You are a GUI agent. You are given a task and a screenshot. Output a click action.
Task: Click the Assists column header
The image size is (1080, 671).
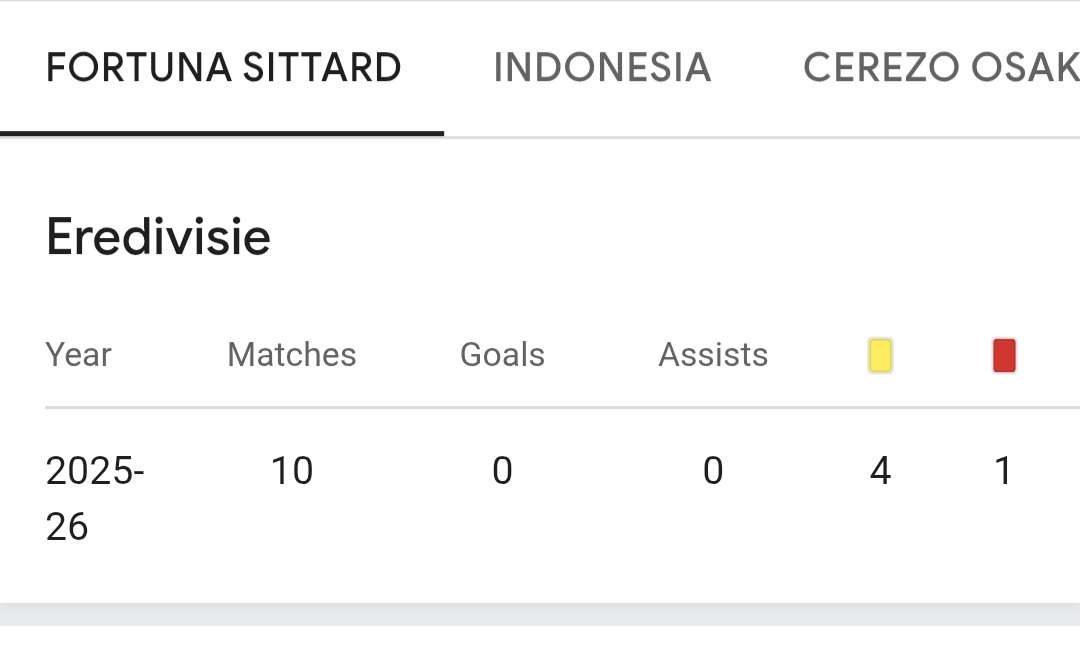(713, 355)
